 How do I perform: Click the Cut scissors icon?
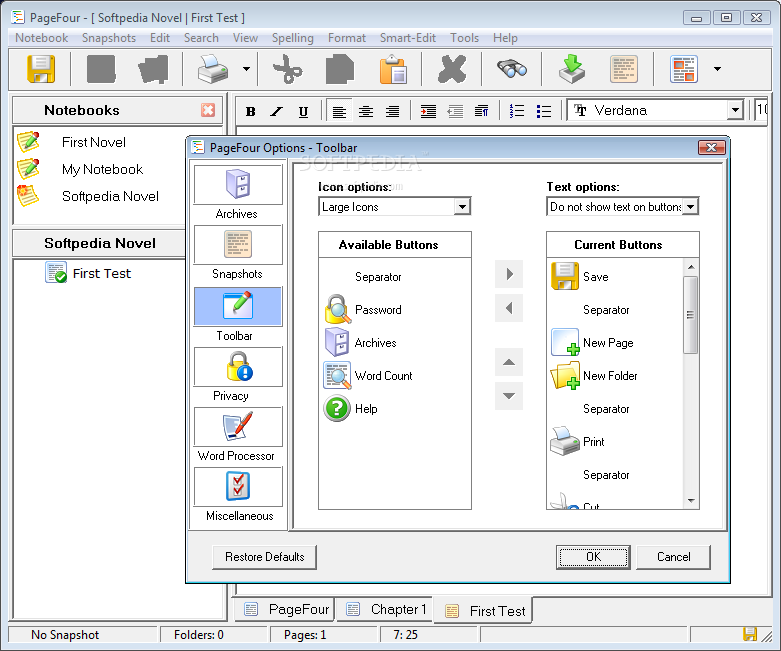287,69
